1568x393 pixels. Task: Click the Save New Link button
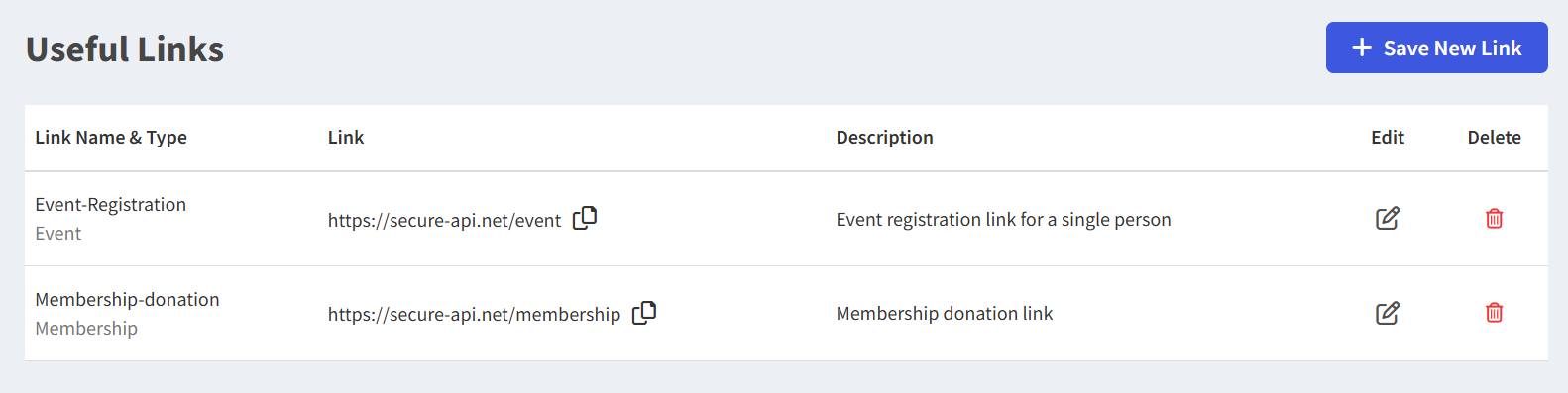click(x=1437, y=48)
